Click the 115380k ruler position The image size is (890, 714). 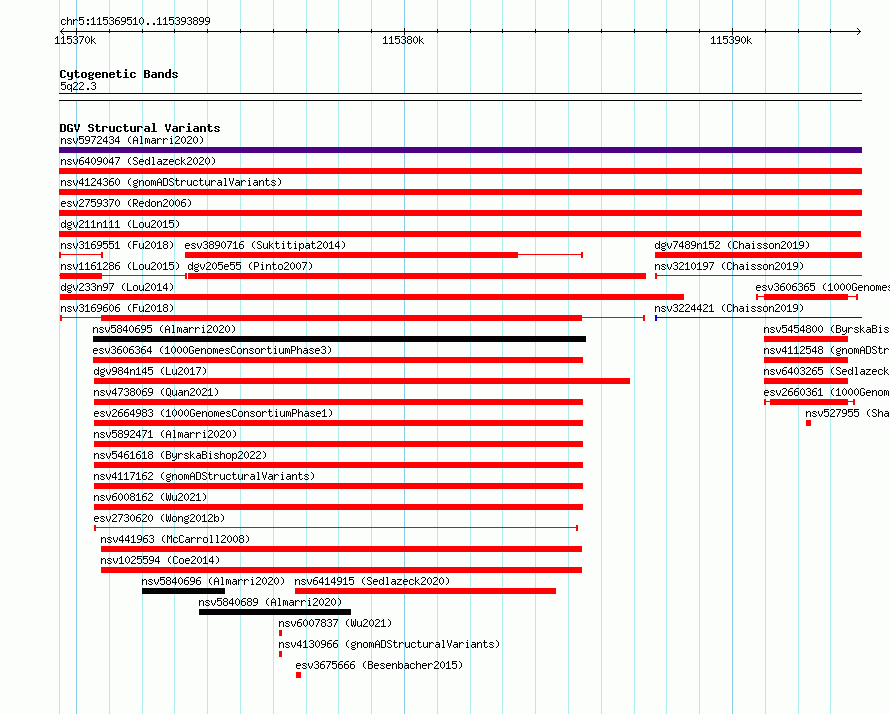403,40
